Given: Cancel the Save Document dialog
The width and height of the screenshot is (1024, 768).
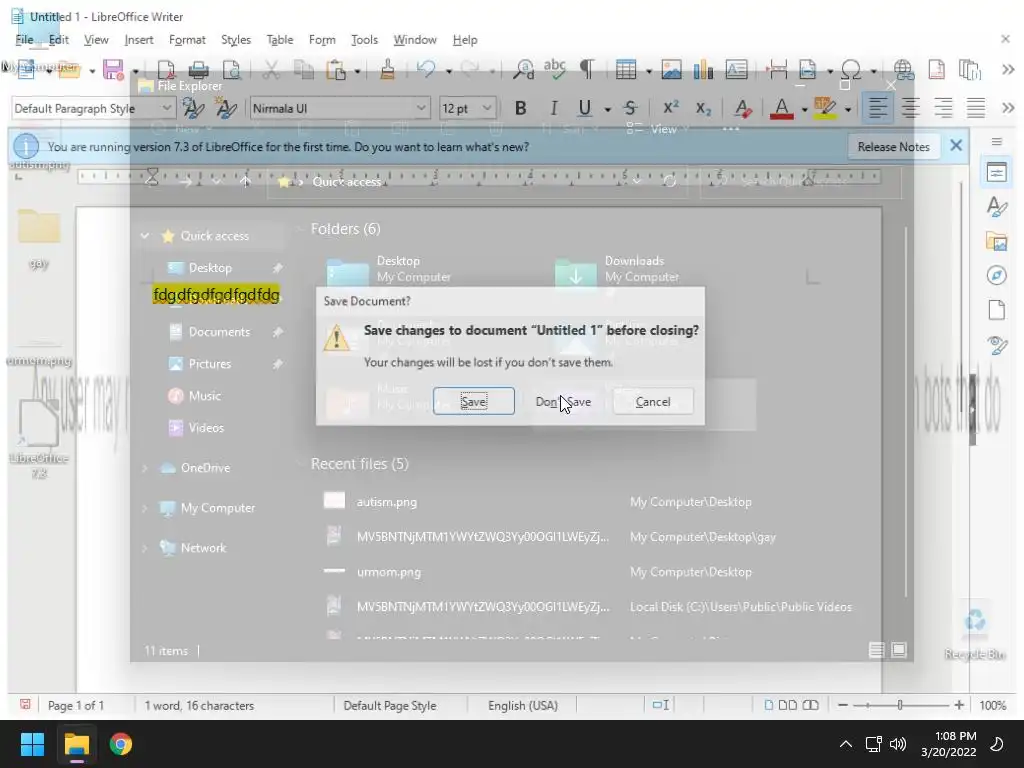Looking at the screenshot, I should coord(653,401).
